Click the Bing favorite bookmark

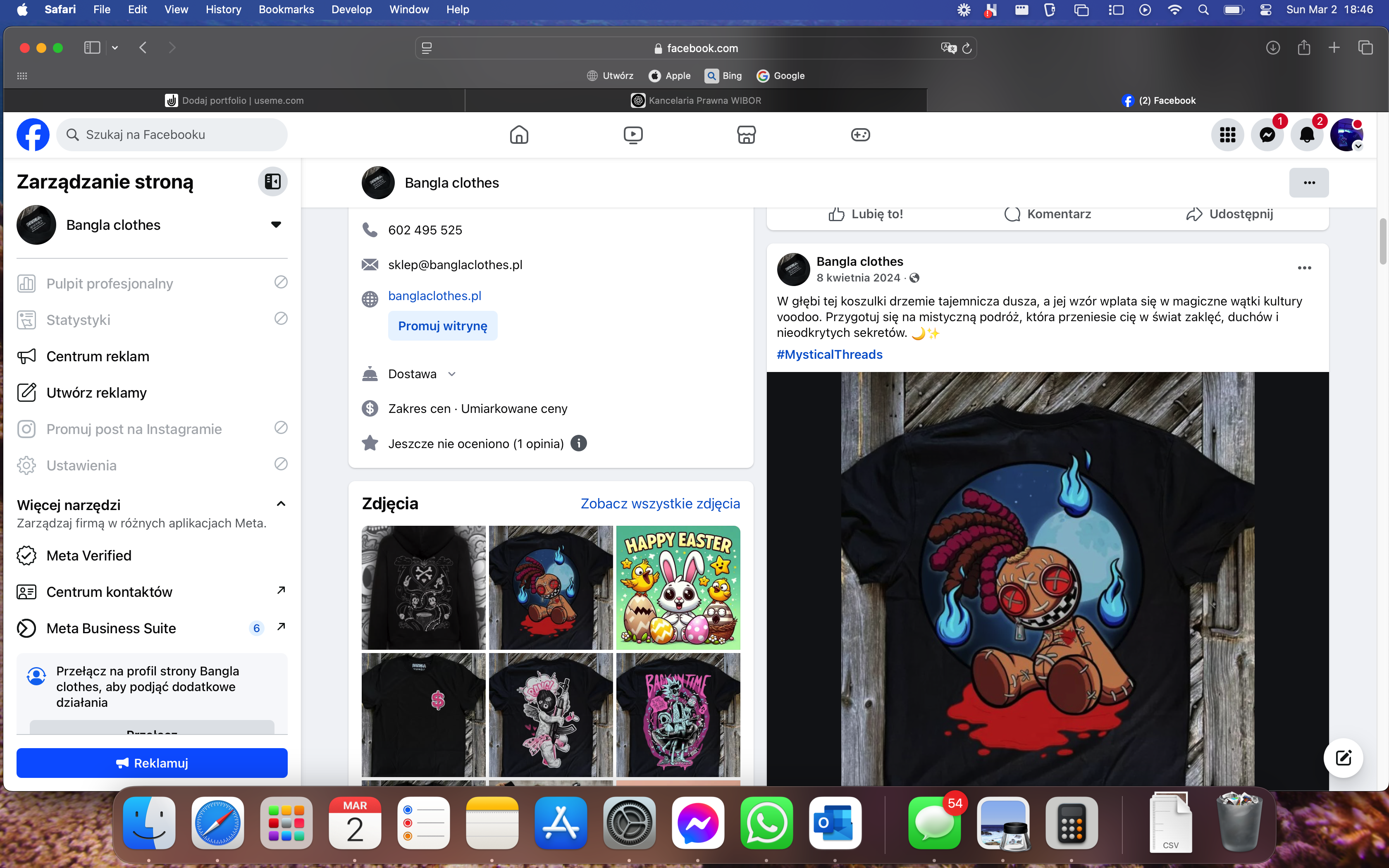pyautogui.click(x=723, y=76)
